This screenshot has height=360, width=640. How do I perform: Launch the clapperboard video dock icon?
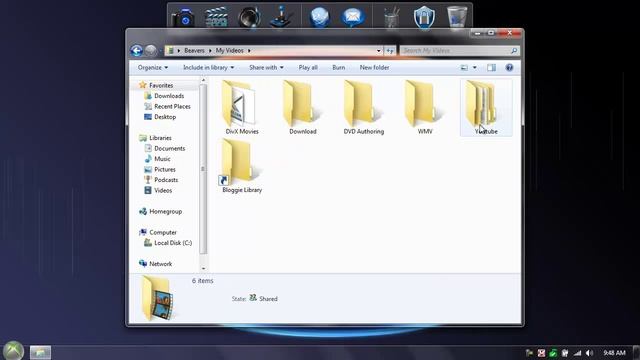[x=216, y=18]
